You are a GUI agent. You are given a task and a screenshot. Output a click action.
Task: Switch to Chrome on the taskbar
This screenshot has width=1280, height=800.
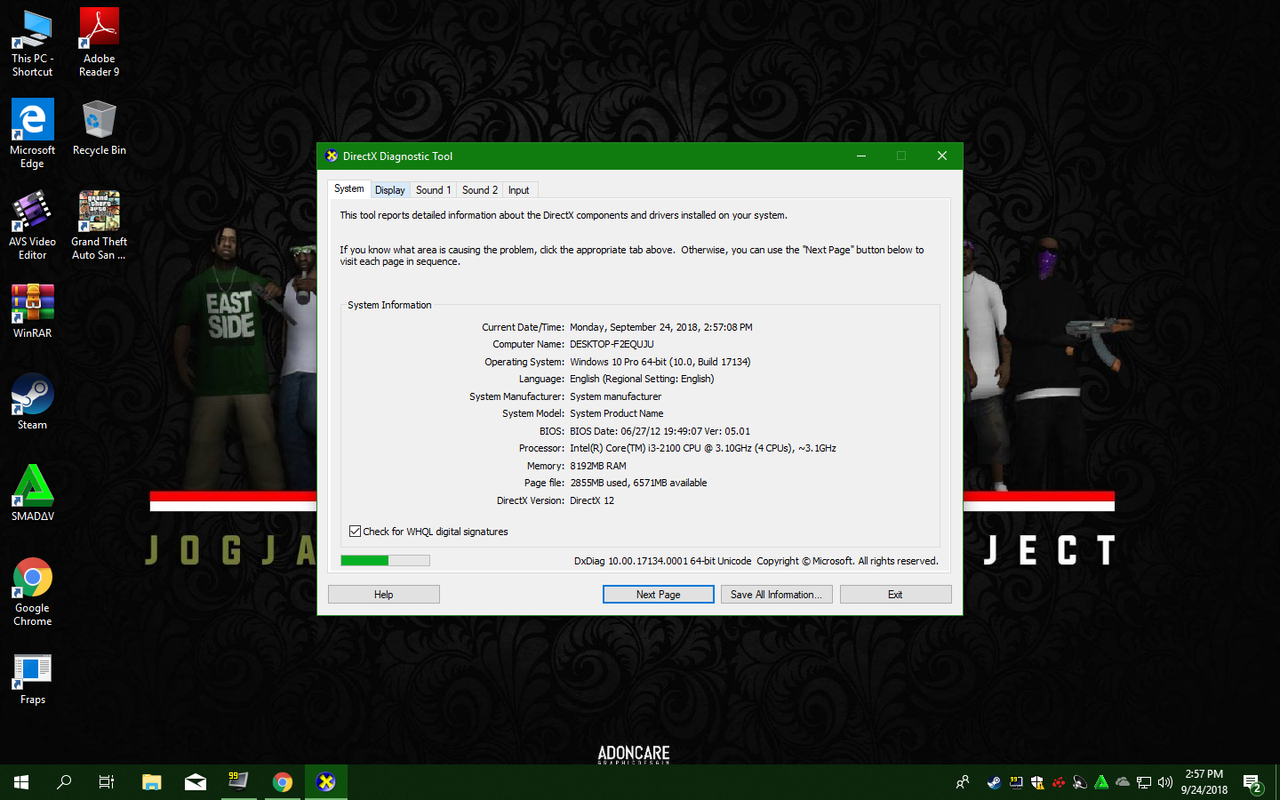(282, 782)
